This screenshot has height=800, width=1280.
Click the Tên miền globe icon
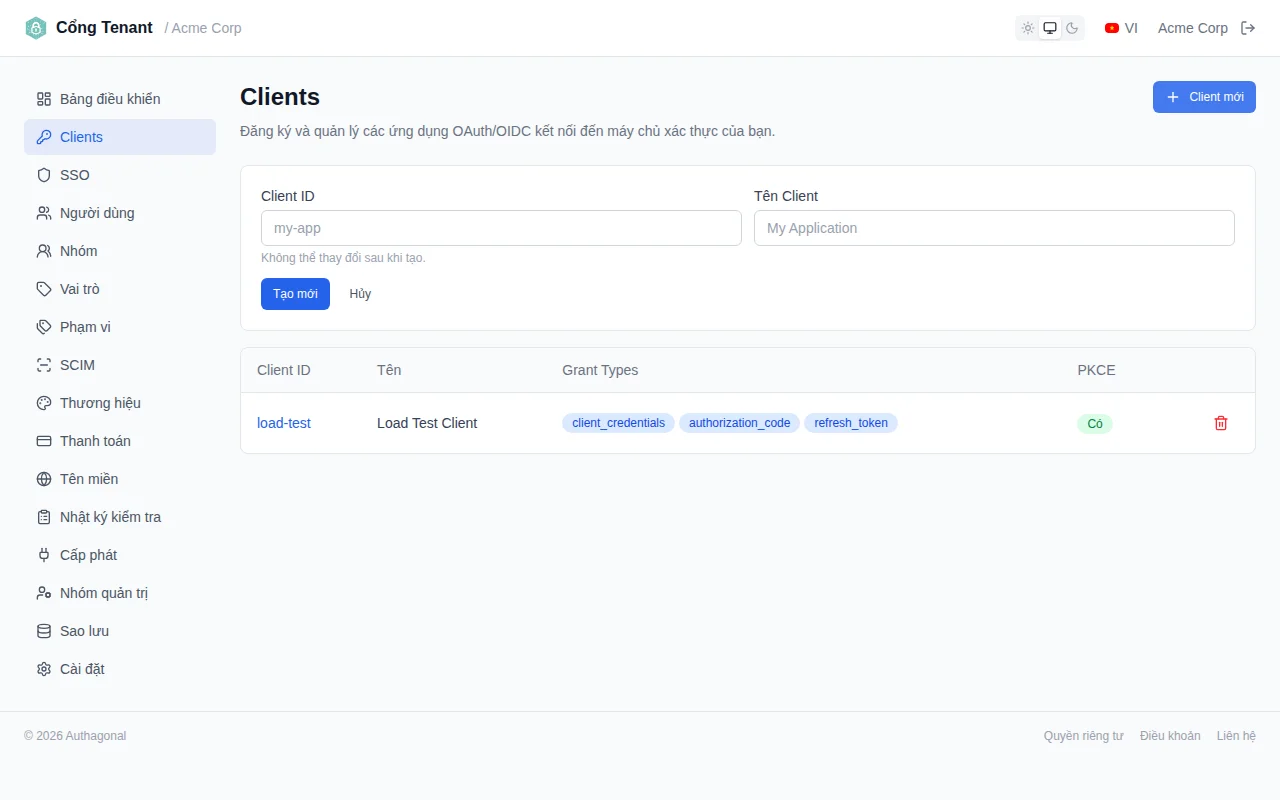tap(44, 479)
